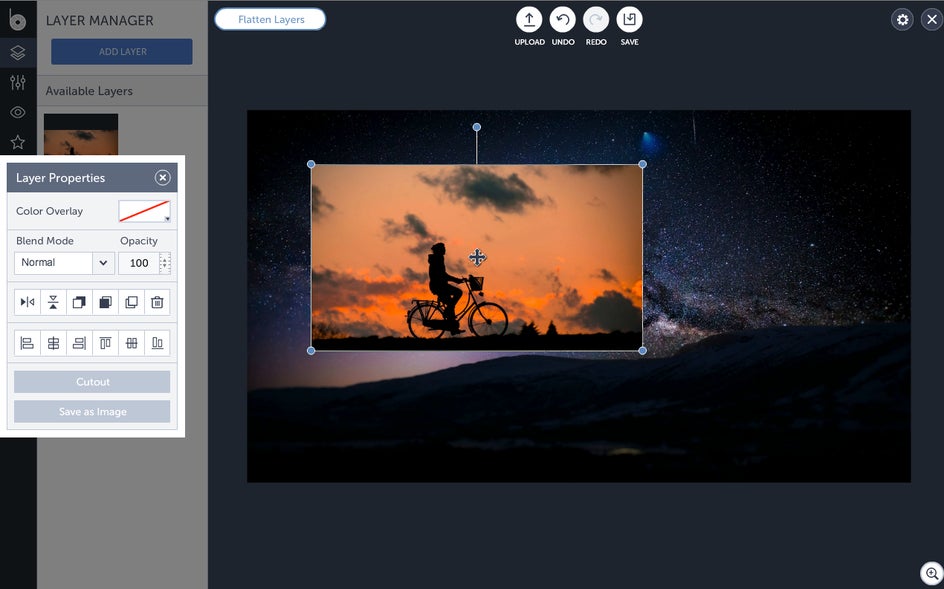This screenshot has width=944, height=589.
Task: Click Save as Image button
Action: point(92,412)
